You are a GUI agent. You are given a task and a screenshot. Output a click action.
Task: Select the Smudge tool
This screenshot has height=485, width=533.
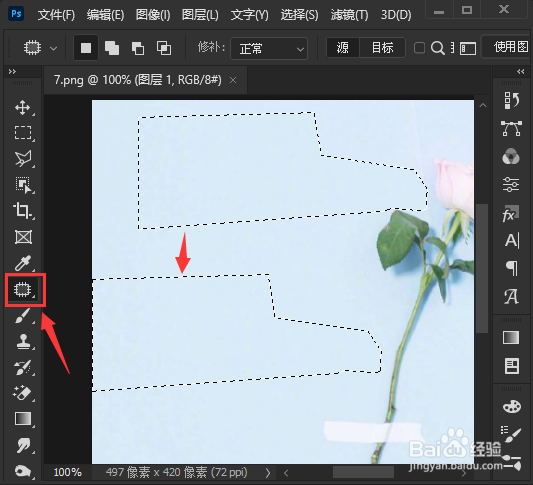(x=23, y=445)
